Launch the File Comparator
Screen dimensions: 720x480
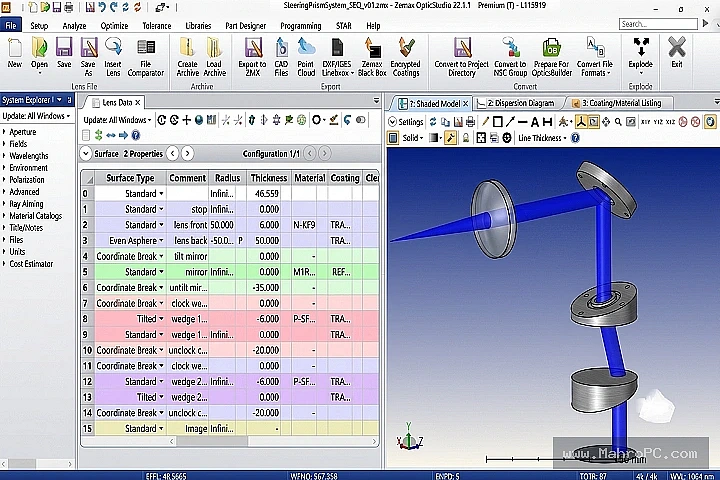146,57
